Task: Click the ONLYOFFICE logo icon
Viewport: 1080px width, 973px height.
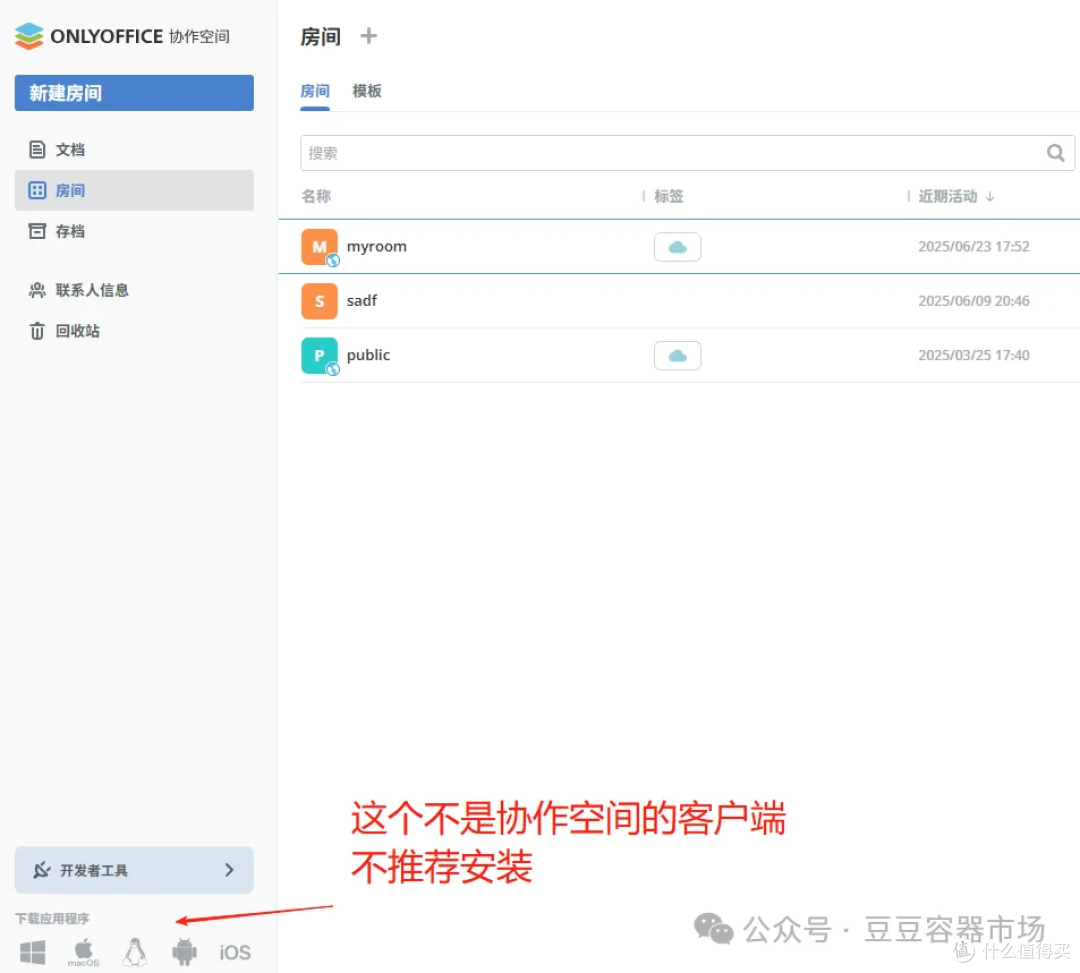Action: pyautogui.click(x=29, y=36)
